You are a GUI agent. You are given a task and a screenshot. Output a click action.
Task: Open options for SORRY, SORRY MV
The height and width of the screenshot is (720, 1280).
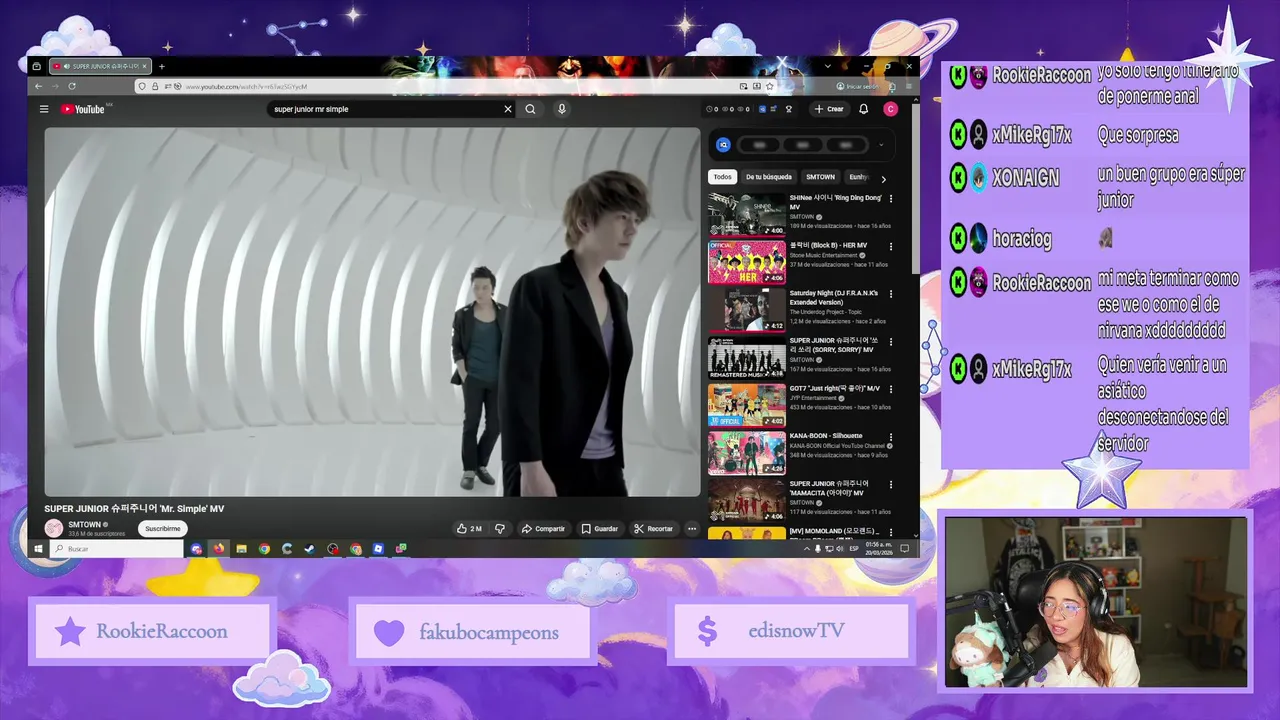tap(891, 342)
